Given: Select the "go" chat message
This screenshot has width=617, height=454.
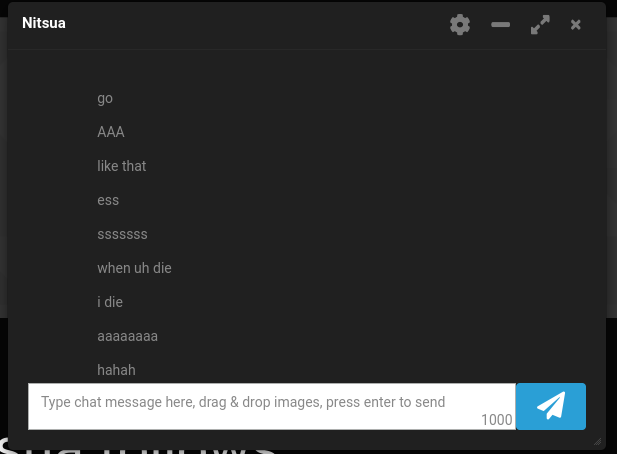Looking at the screenshot, I should (x=105, y=98).
